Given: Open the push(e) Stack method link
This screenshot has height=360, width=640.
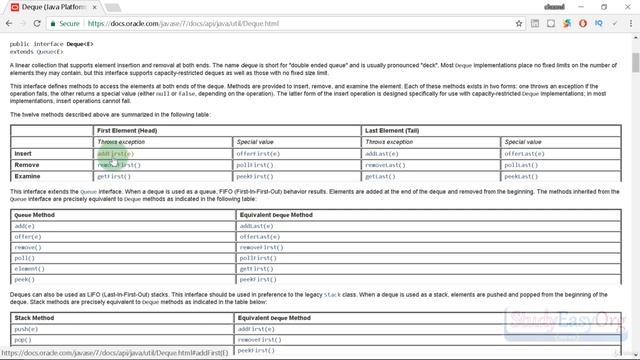Looking at the screenshot, I should tap(26, 329).
